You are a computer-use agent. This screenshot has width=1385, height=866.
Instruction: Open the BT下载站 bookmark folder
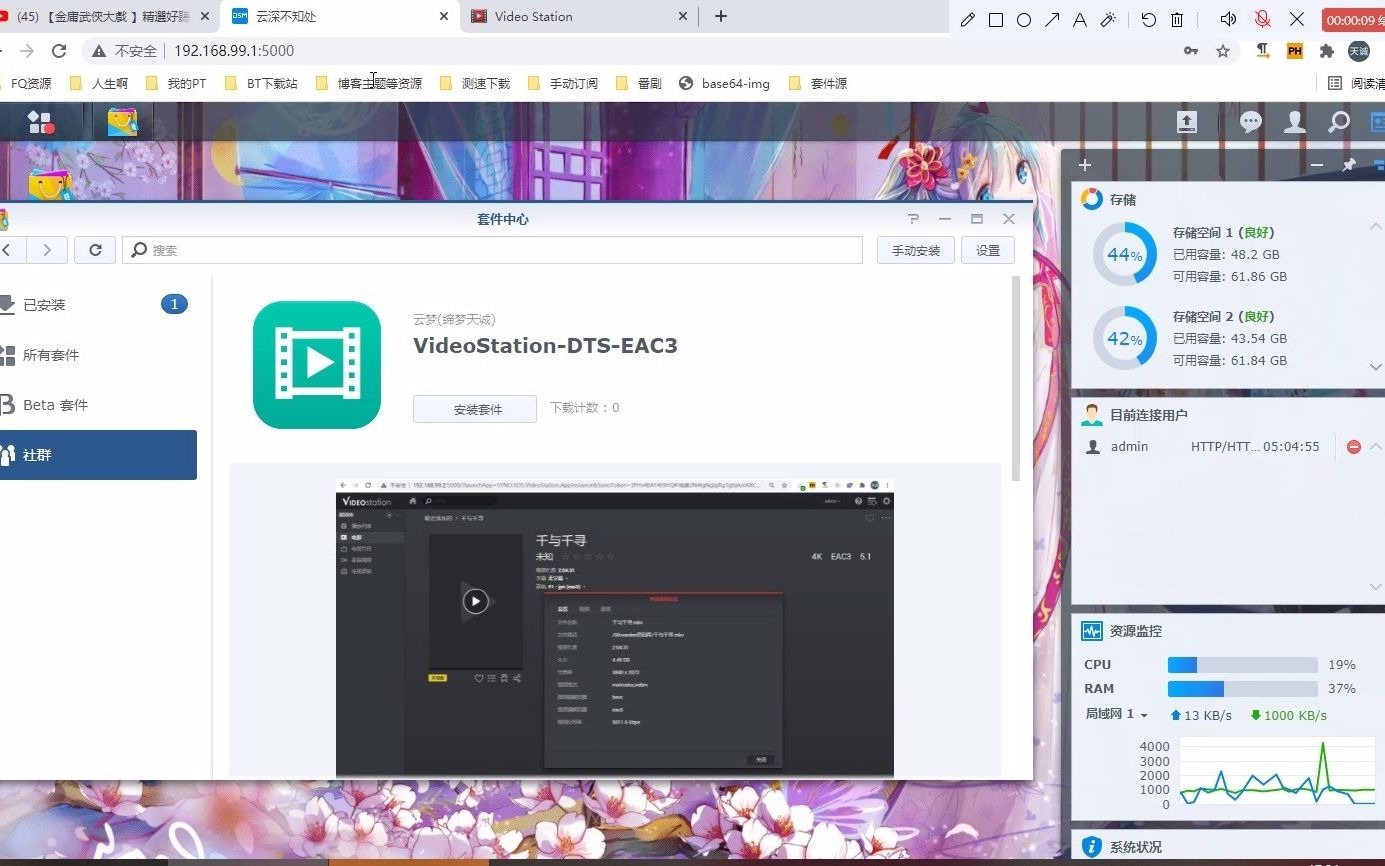tap(261, 84)
